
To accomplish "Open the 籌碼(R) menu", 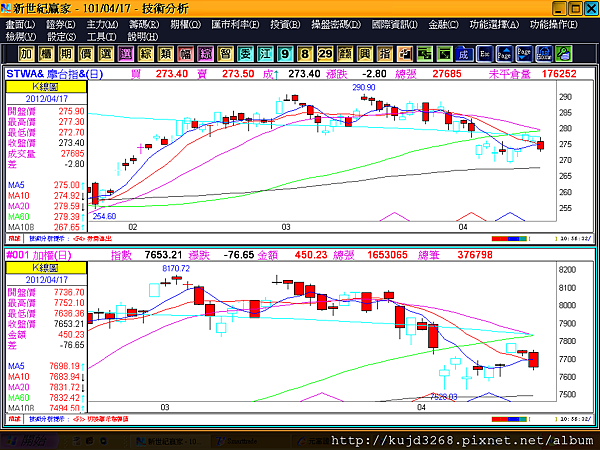I will click(x=144, y=25).
